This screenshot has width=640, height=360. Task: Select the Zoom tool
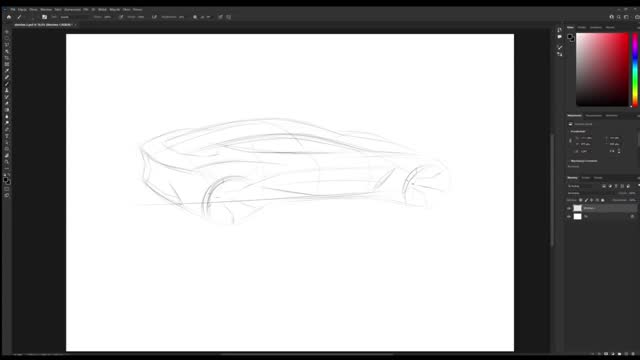[7, 162]
